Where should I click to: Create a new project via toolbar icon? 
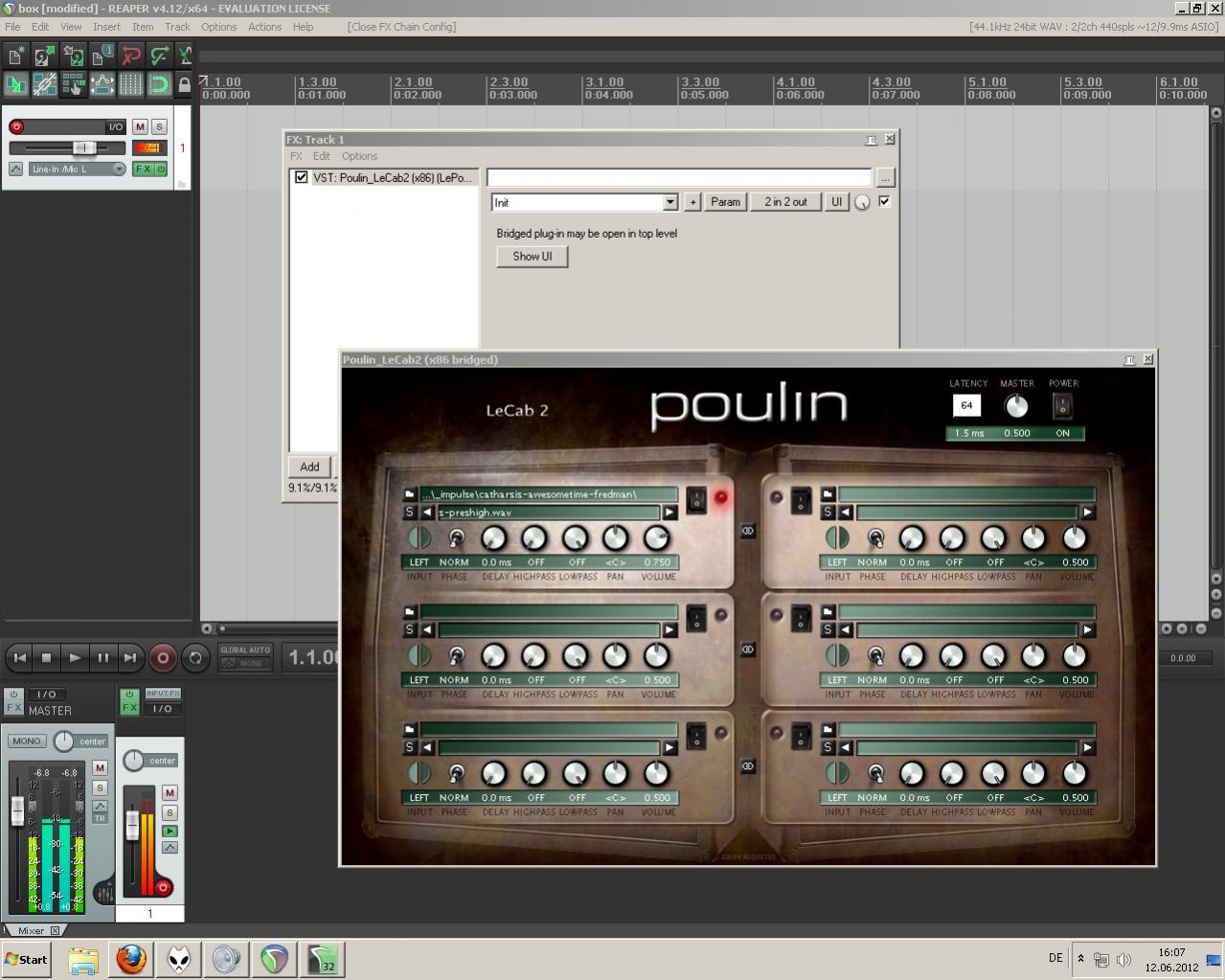click(16, 57)
